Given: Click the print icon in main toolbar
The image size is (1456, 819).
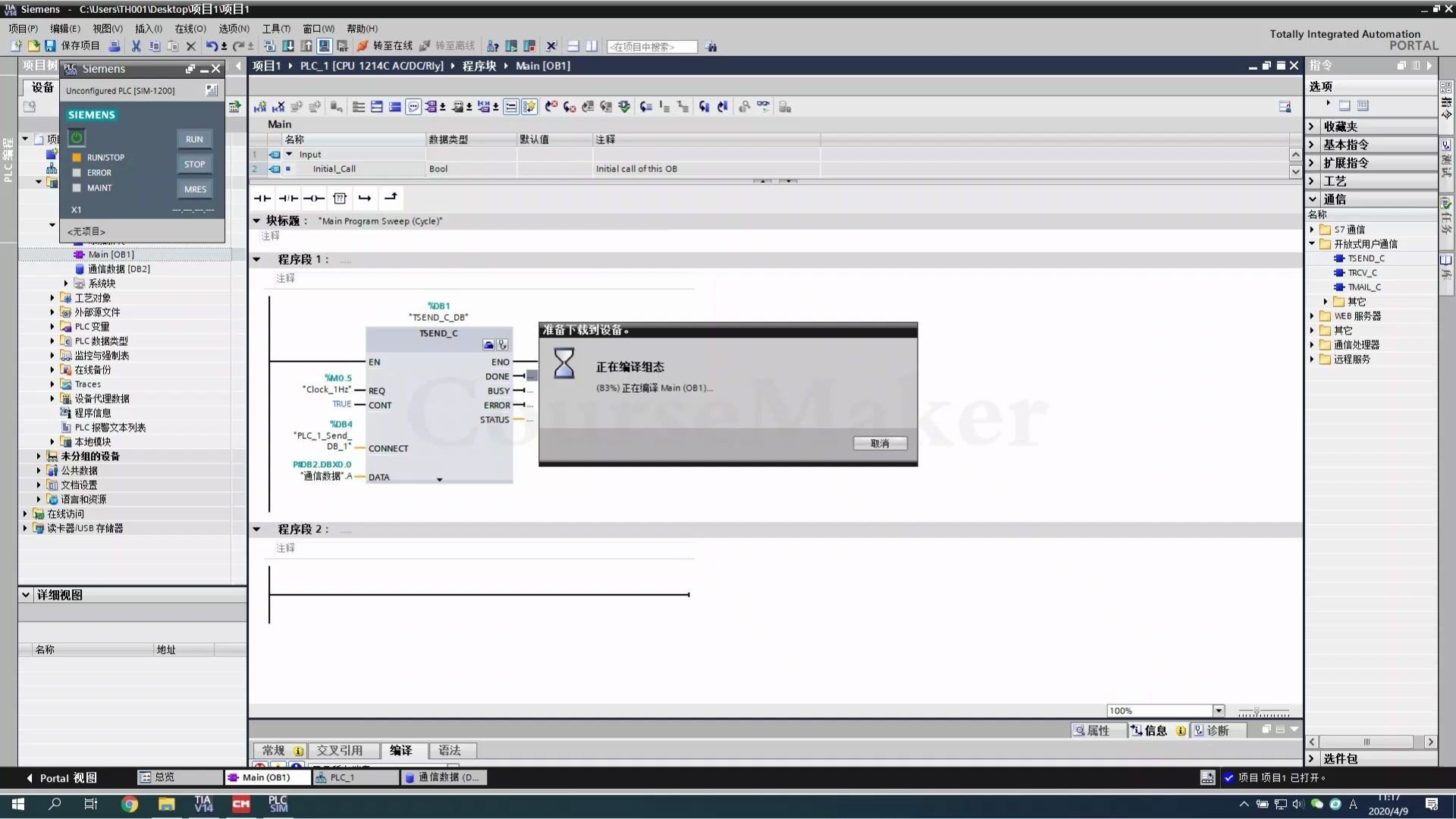Looking at the screenshot, I should [114, 46].
